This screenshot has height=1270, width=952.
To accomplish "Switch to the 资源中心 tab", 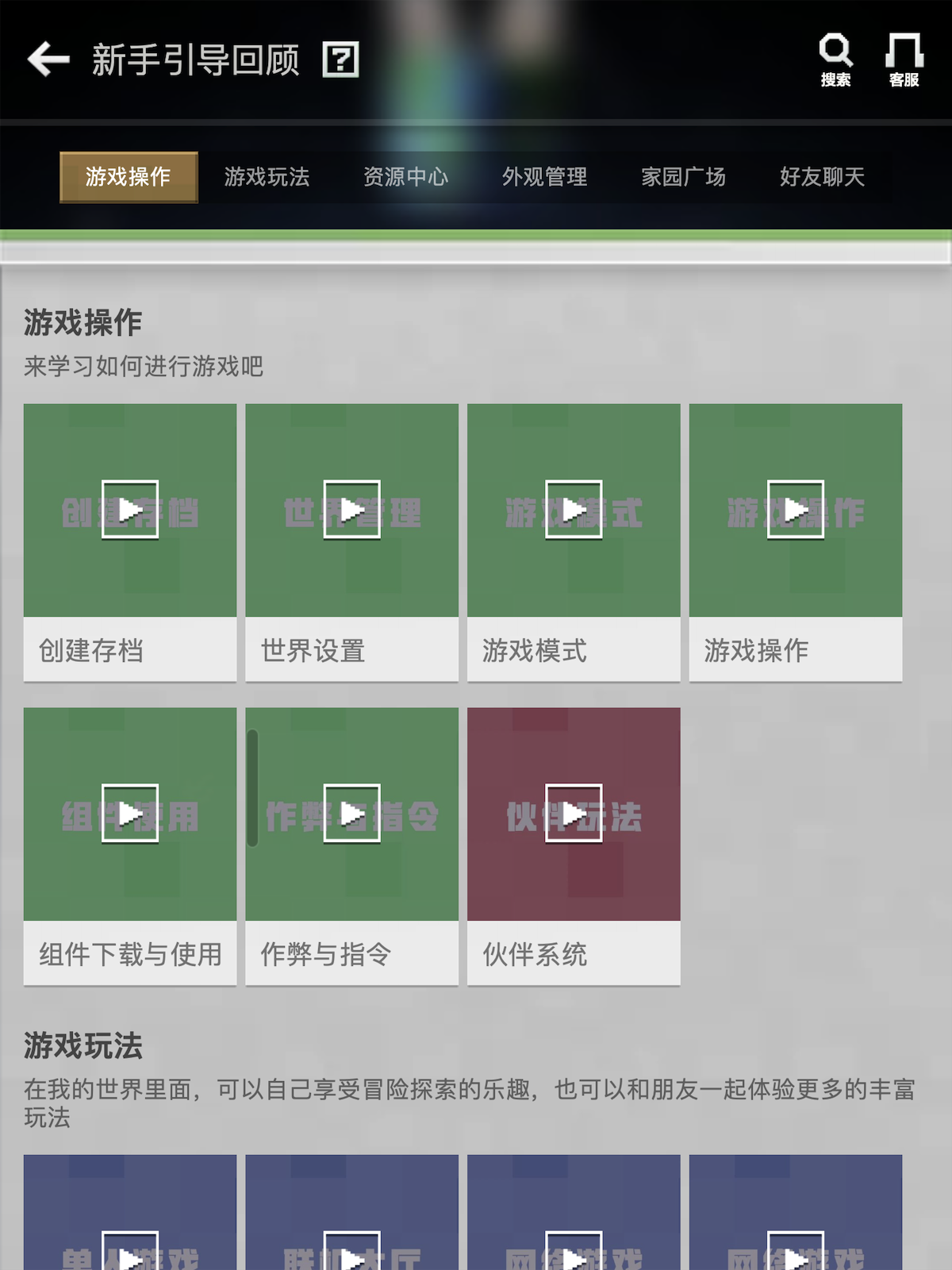I will (406, 177).
